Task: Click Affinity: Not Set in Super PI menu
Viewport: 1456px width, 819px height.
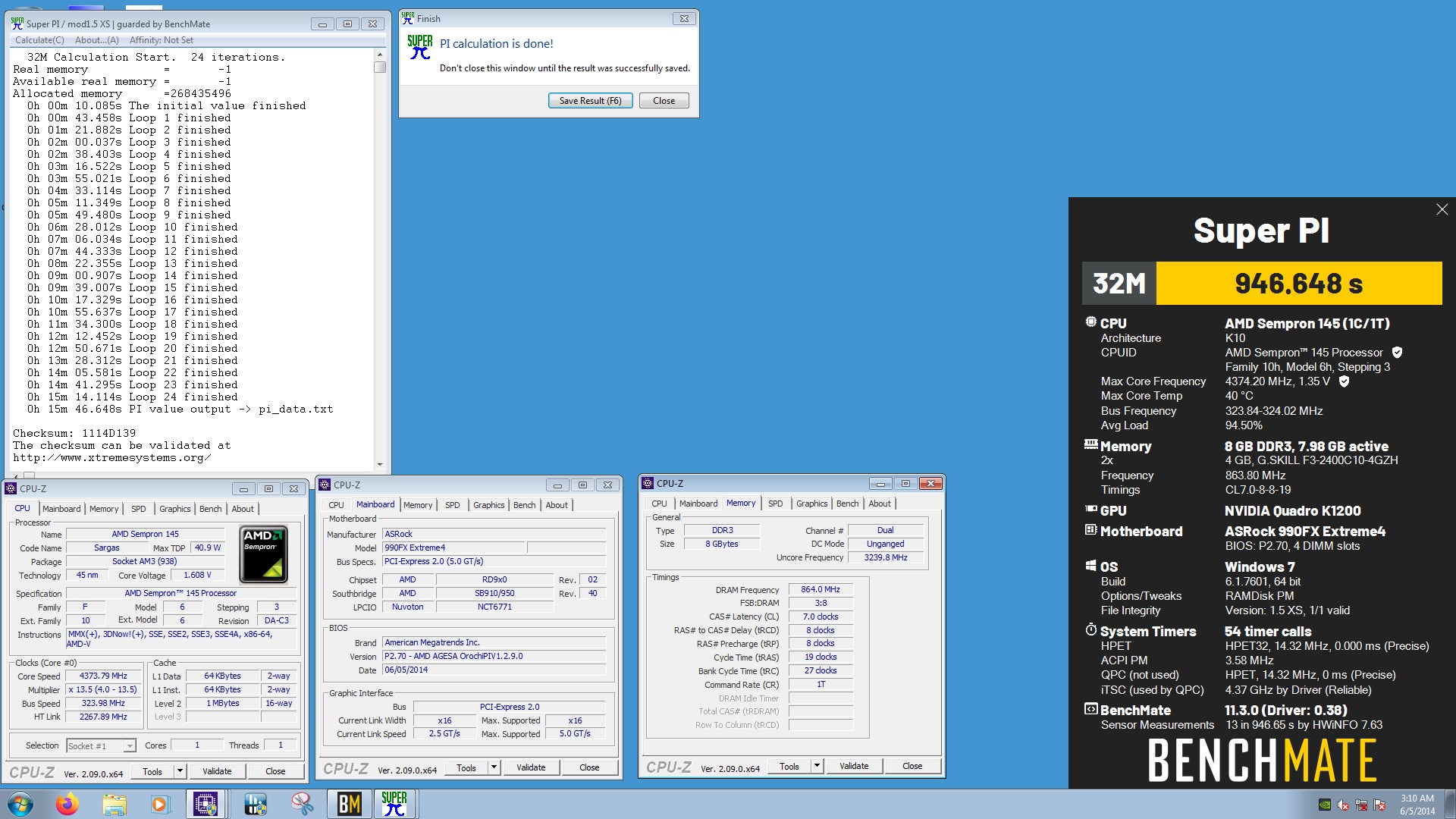Action: coord(161,40)
